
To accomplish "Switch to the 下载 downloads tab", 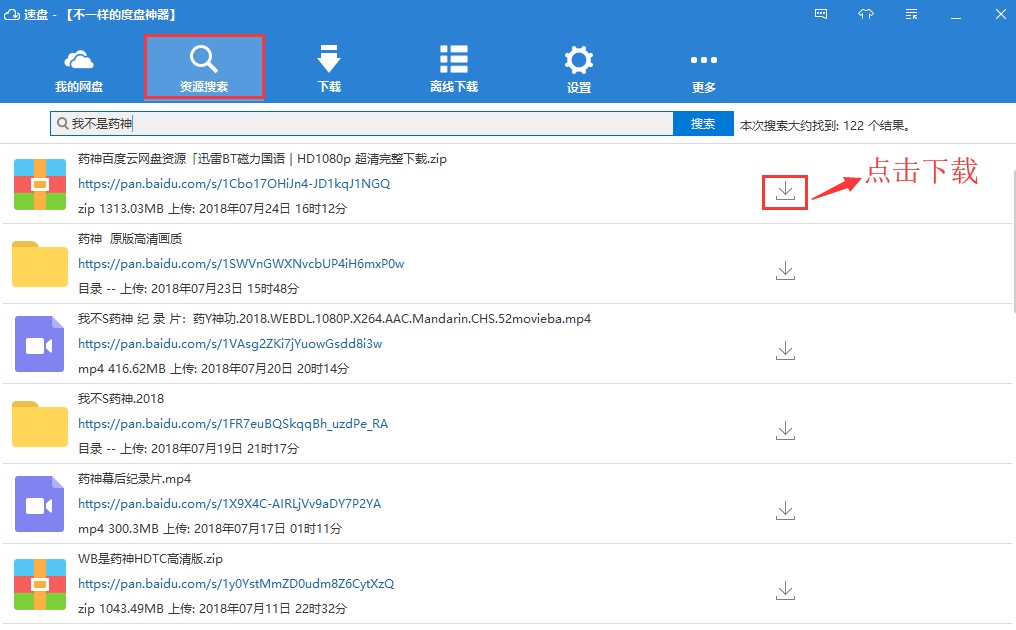I will pos(329,69).
